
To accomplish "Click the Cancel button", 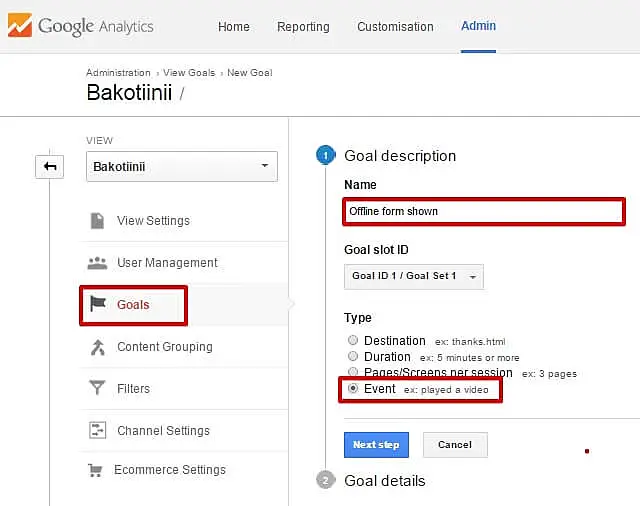I will (x=454, y=445).
